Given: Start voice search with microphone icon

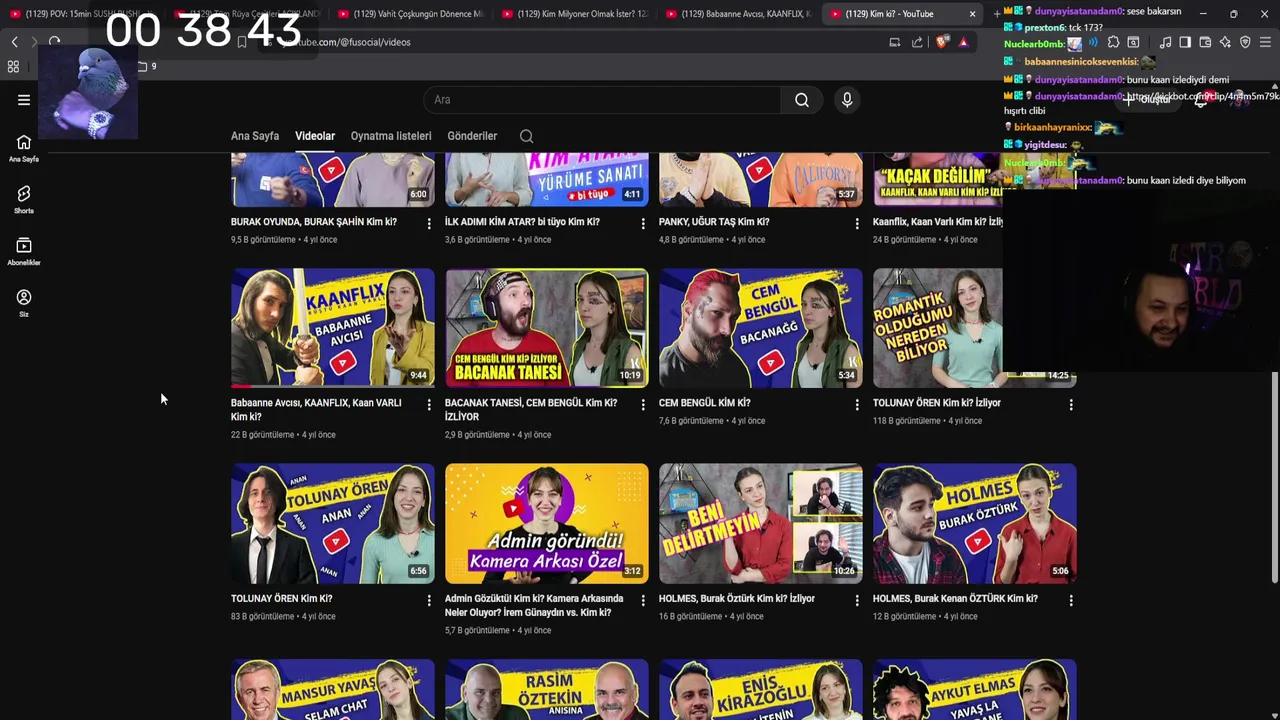Looking at the screenshot, I should pyautogui.click(x=847, y=100).
